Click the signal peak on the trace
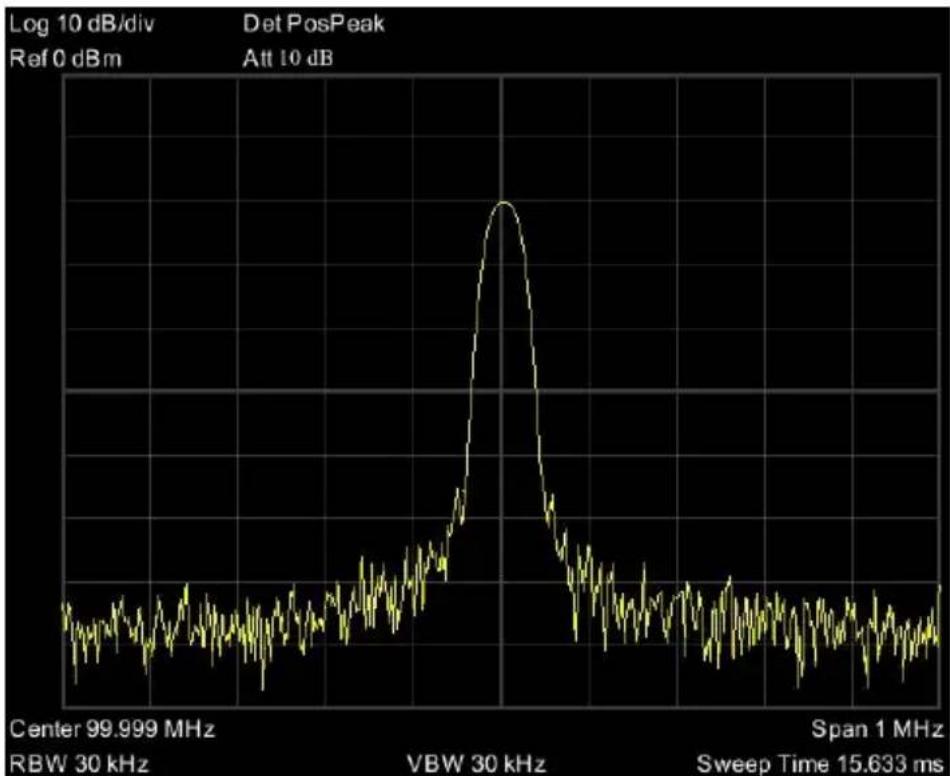 503,202
